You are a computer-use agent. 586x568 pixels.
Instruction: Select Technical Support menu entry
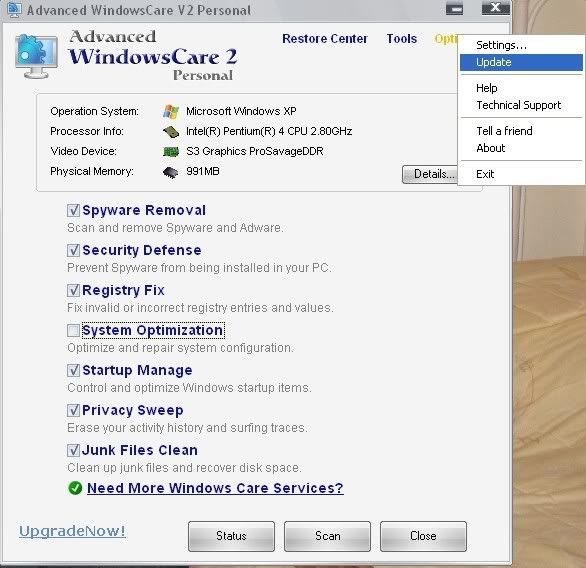click(521, 105)
